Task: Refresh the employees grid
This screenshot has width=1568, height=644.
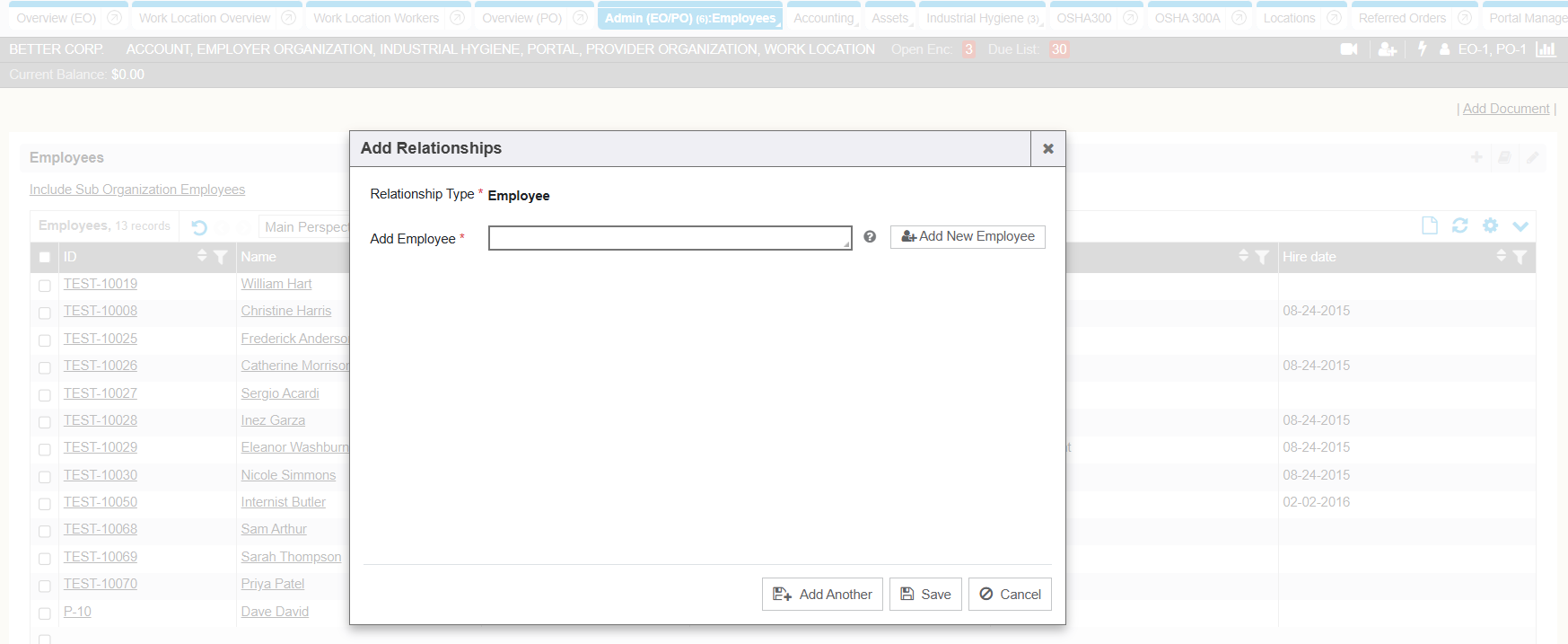Action: [1459, 226]
